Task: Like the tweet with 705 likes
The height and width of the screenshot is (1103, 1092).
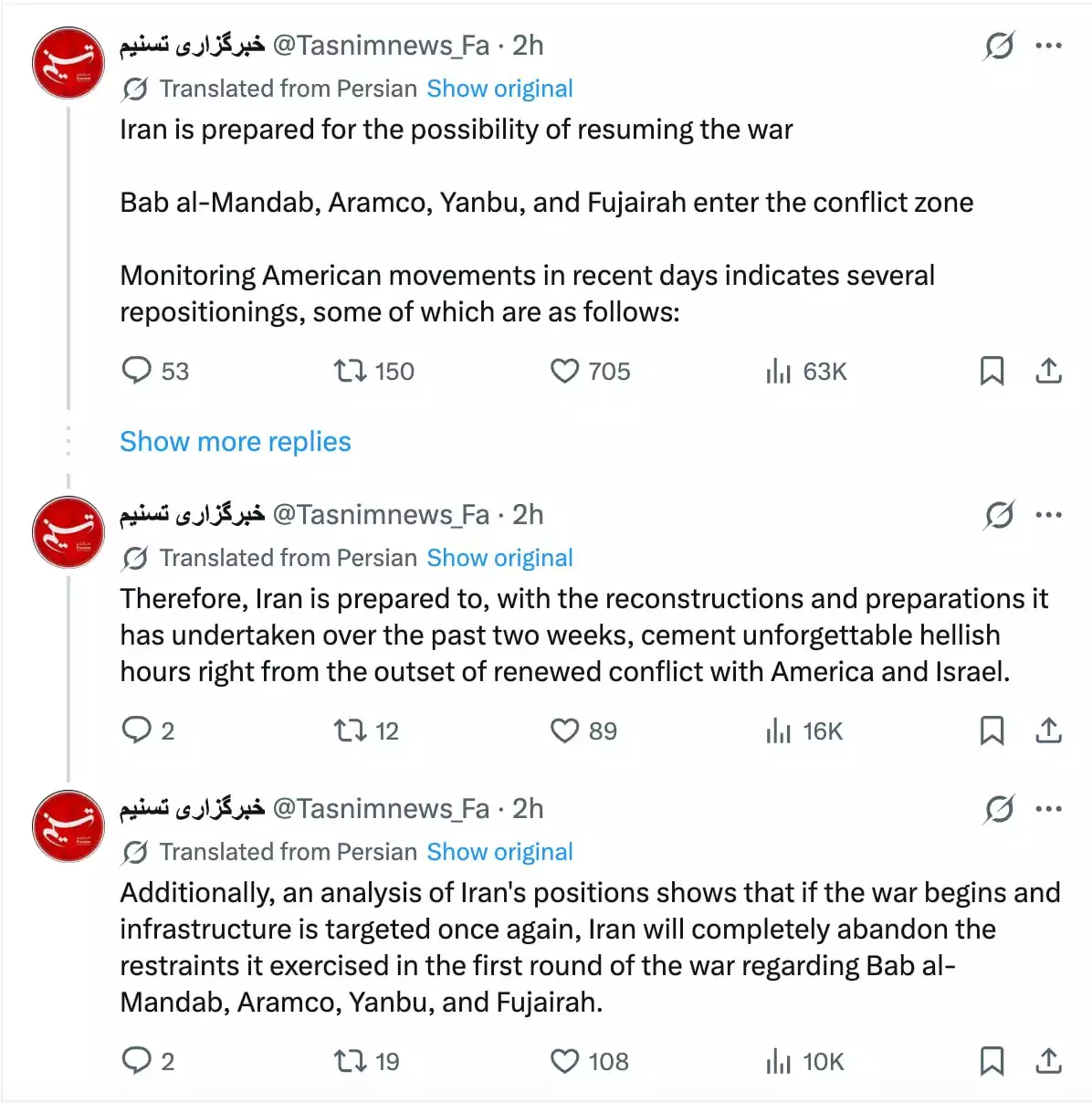Action: click(565, 371)
